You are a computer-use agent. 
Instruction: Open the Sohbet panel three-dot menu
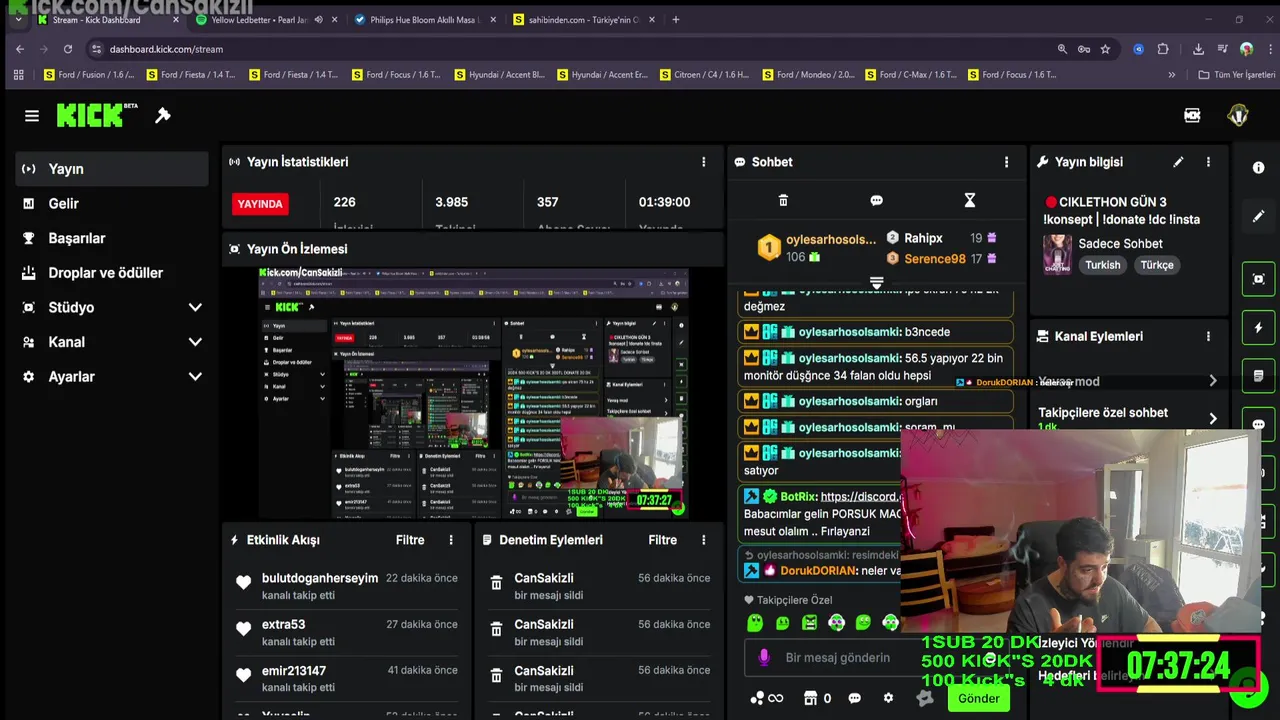click(1006, 162)
